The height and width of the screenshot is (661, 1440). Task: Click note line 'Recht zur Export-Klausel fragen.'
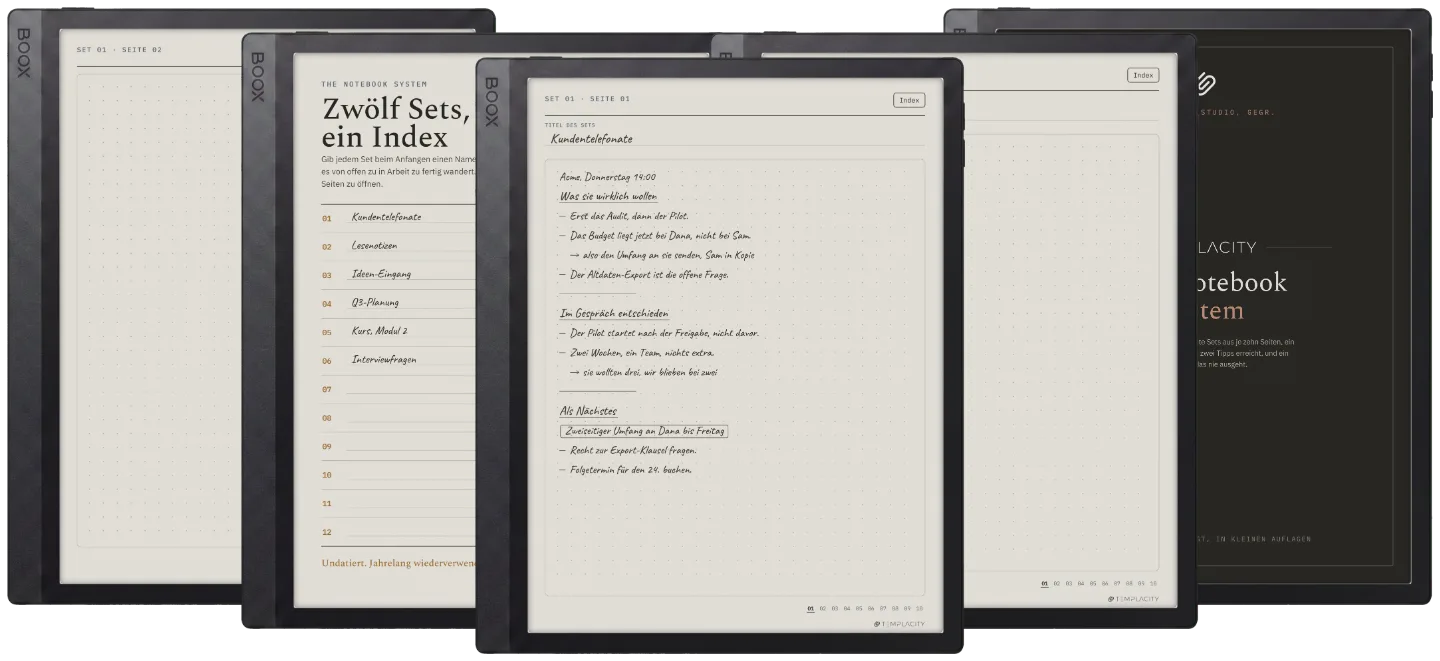[628, 450]
